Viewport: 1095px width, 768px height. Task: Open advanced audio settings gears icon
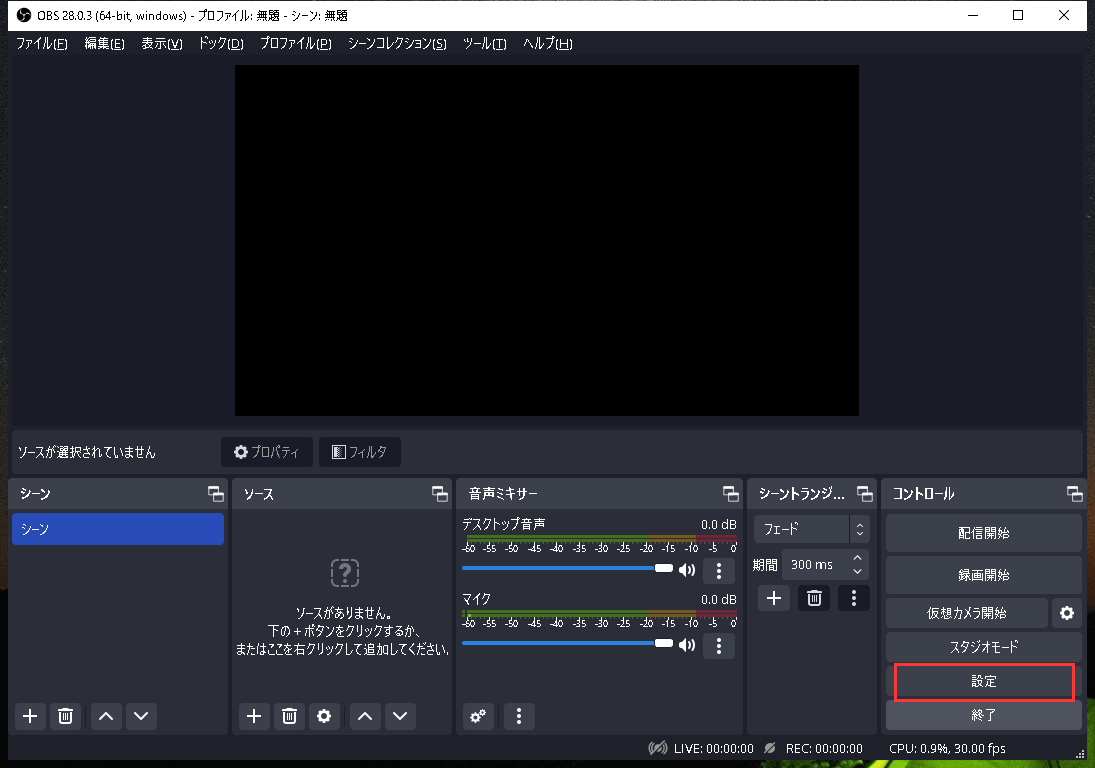(x=480, y=716)
